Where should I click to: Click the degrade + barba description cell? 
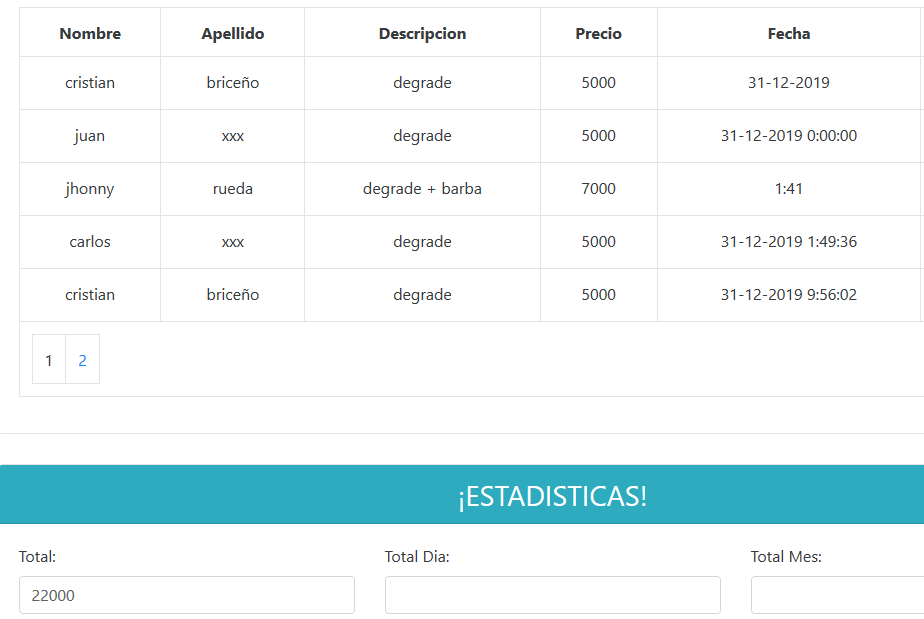tap(423, 189)
